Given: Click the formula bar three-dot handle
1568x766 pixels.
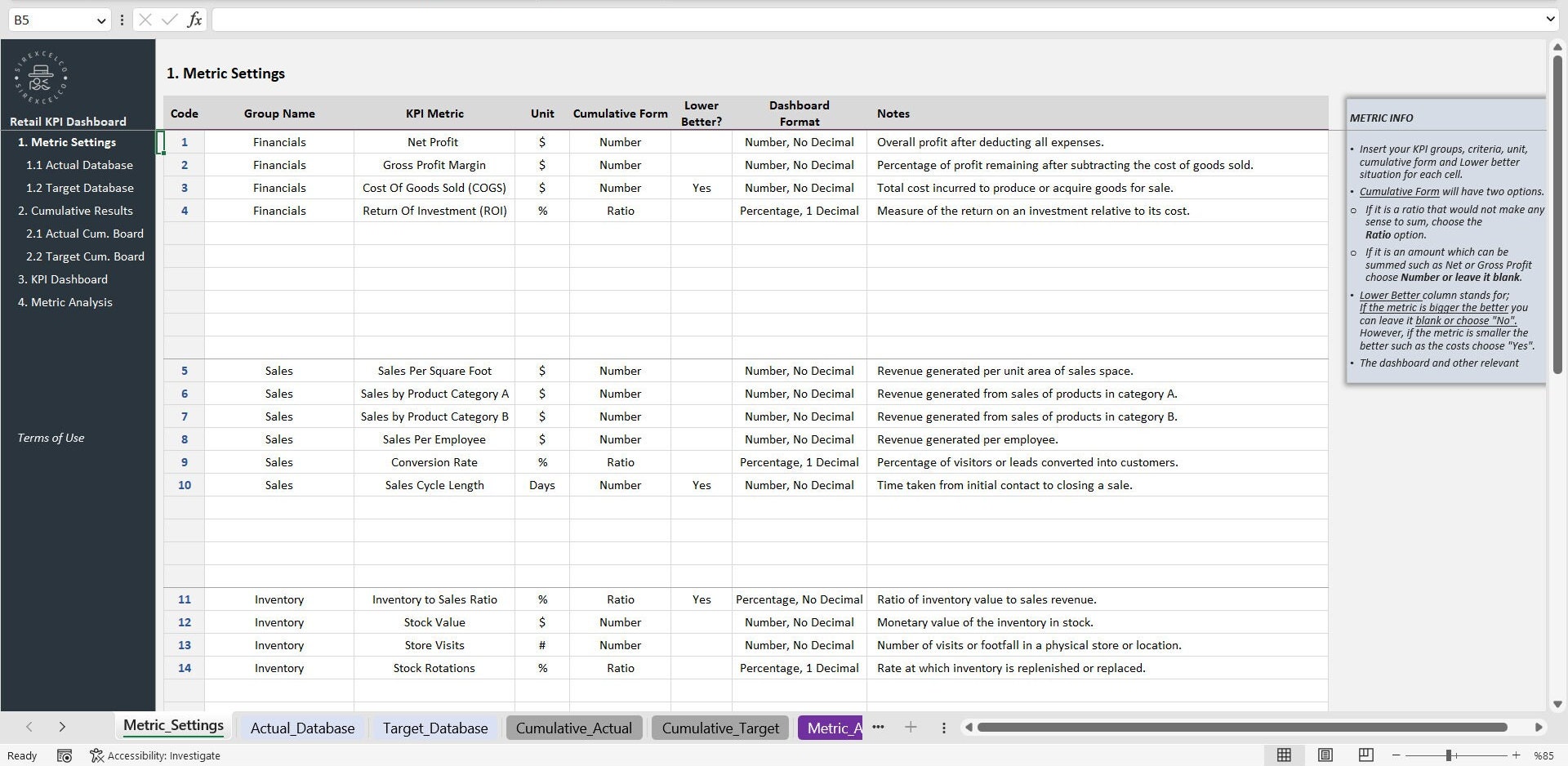Looking at the screenshot, I should (122, 20).
